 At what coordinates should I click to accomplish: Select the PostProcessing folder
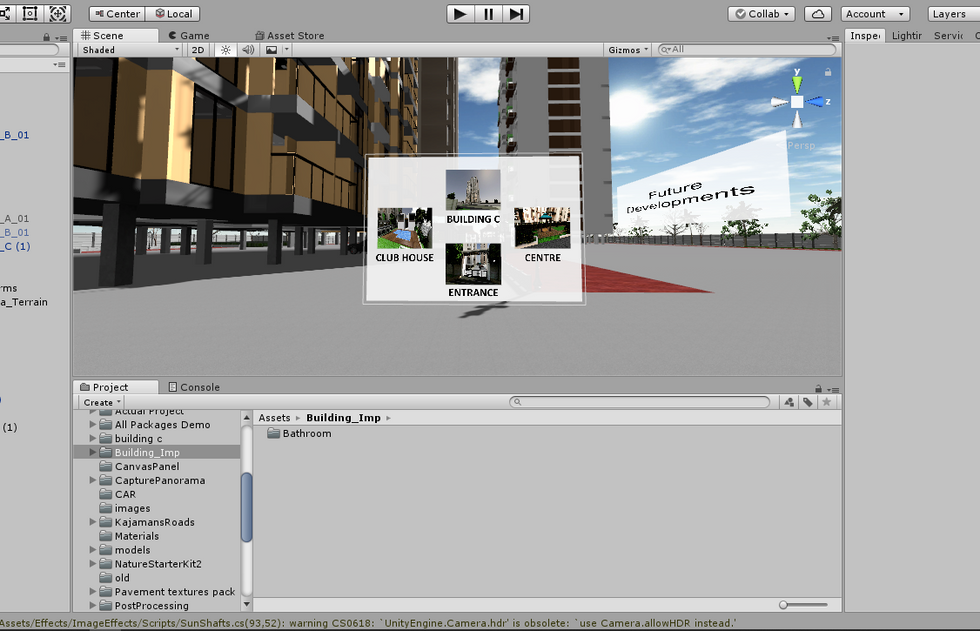[151, 605]
